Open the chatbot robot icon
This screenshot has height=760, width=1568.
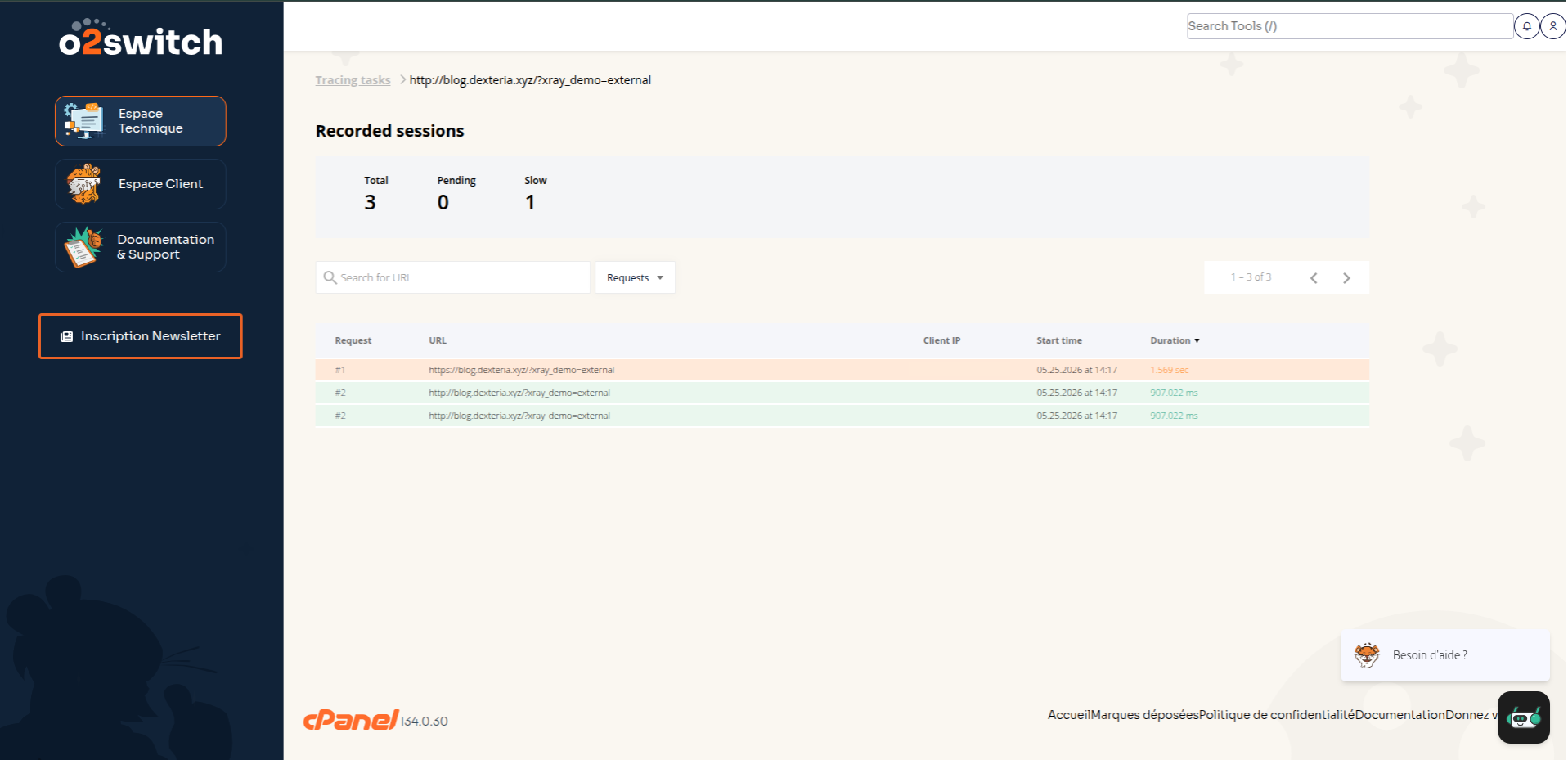click(1524, 717)
